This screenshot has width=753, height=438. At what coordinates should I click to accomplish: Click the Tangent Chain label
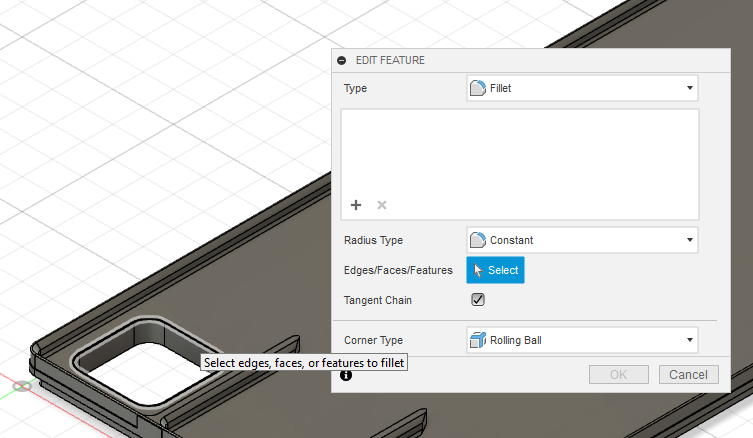coord(377,300)
